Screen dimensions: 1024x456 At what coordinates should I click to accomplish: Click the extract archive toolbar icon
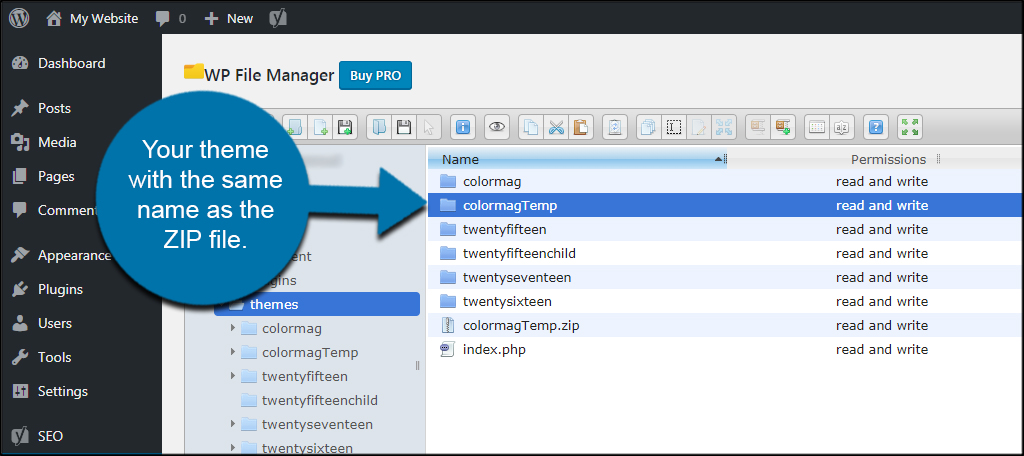click(758, 127)
